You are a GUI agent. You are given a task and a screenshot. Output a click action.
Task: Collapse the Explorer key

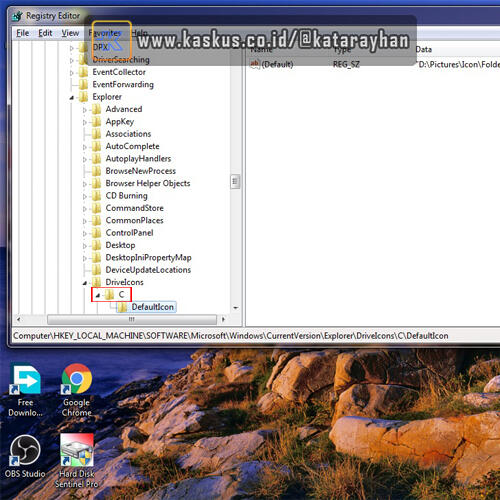(72, 98)
